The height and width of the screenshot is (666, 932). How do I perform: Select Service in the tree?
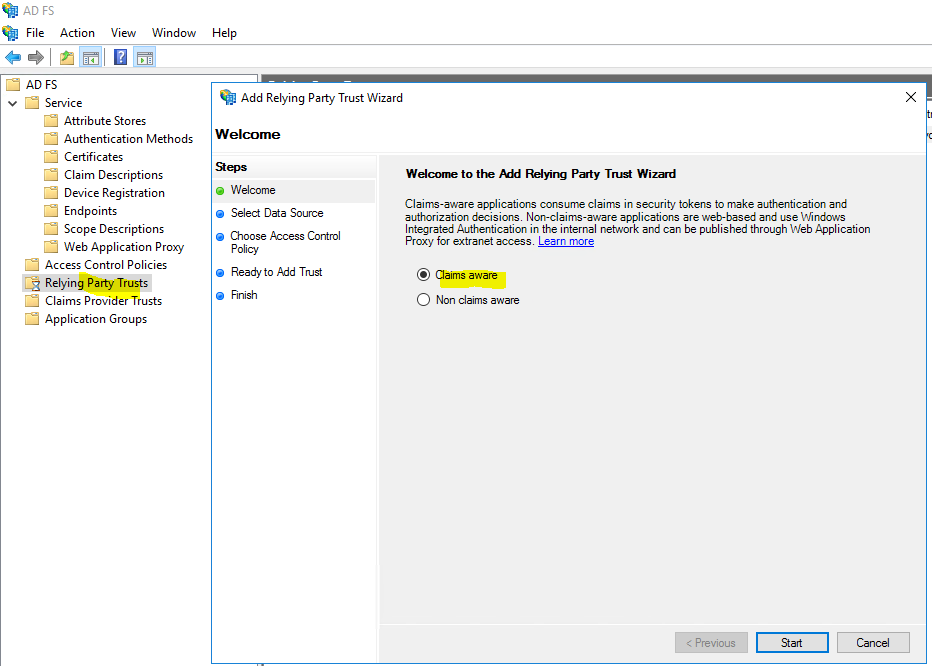(64, 103)
